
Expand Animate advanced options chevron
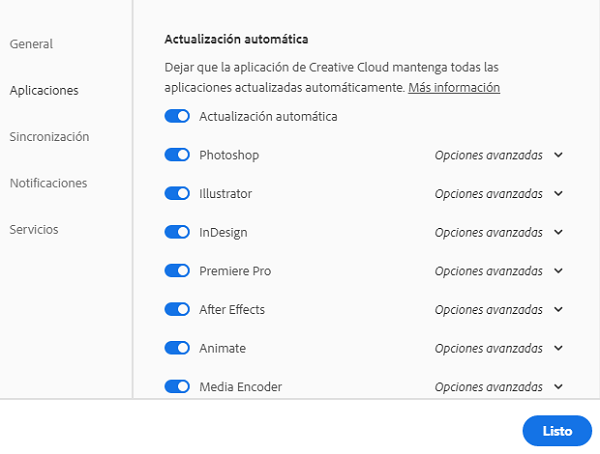[558, 348]
